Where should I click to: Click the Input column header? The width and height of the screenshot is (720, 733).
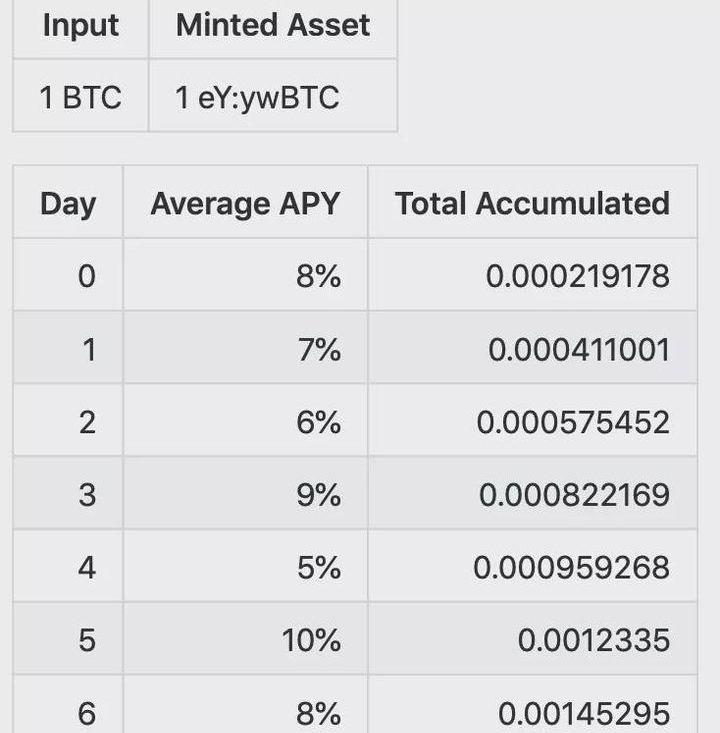(80, 25)
